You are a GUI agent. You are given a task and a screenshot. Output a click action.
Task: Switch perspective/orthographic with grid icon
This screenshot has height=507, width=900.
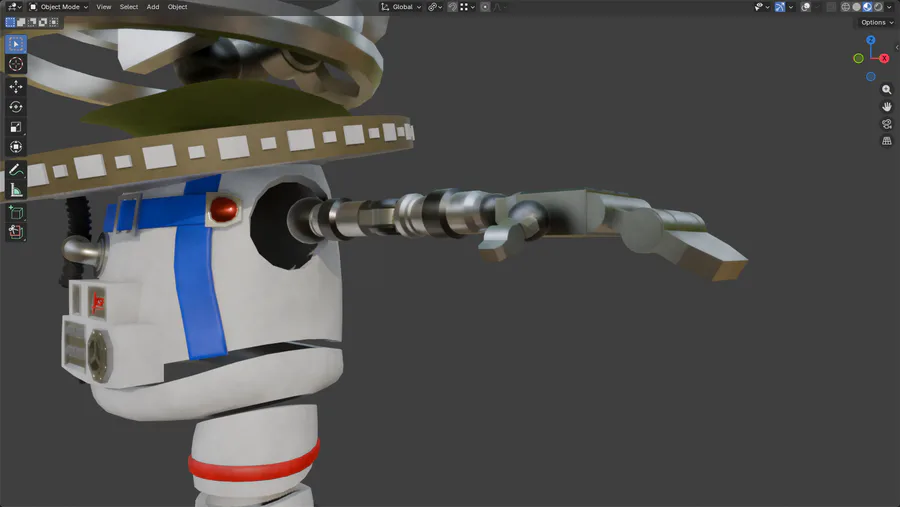pyautogui.click(x=887, y=141)
